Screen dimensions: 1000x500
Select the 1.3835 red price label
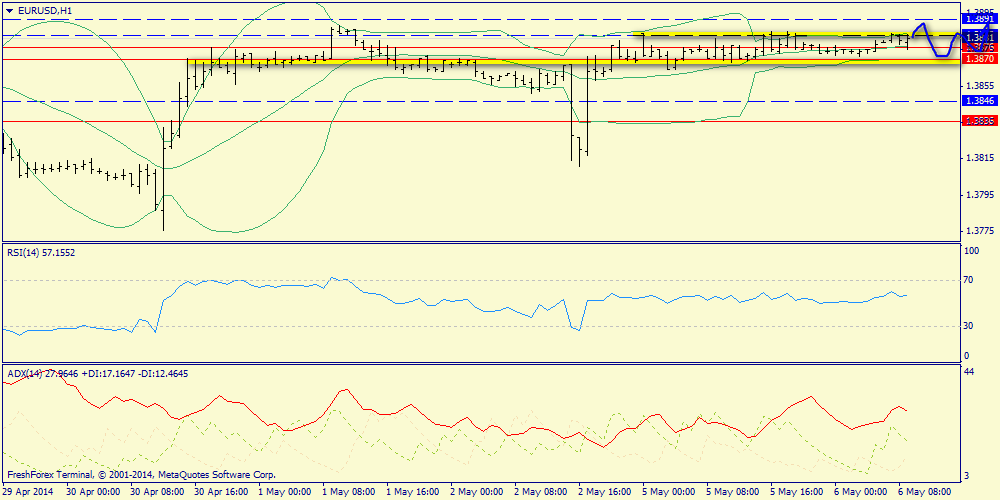tap(980, 121)
